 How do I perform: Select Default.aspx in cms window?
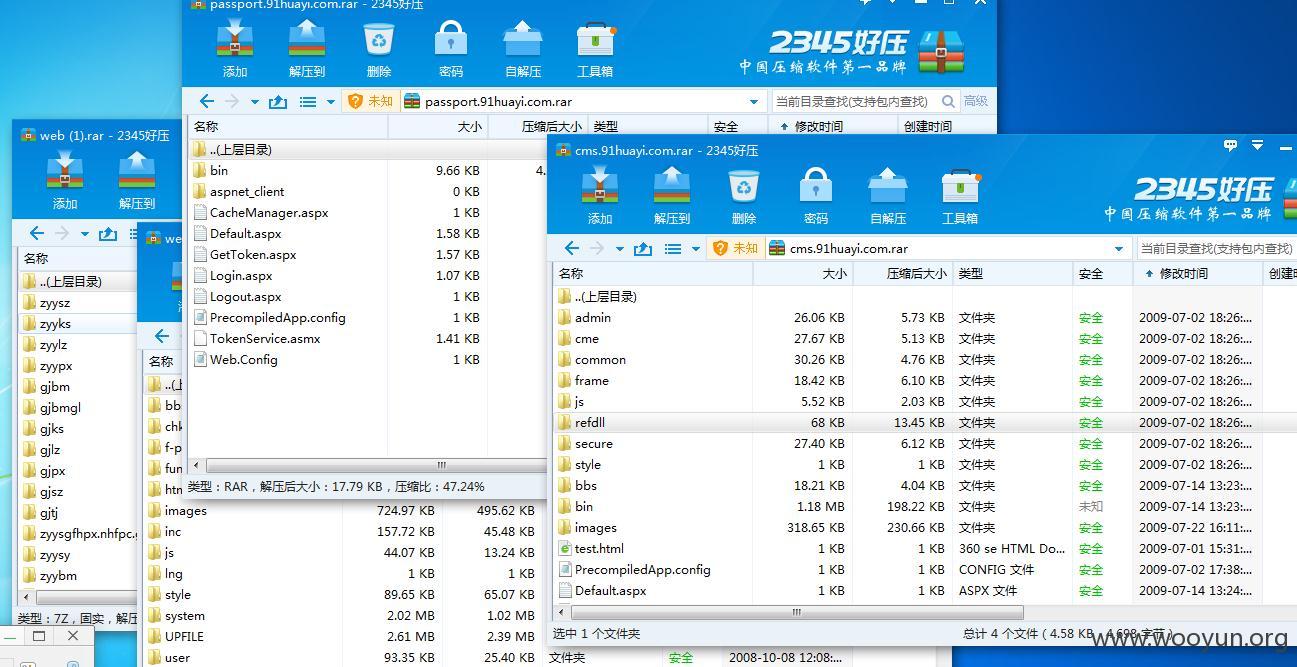(x=925, y=590)
